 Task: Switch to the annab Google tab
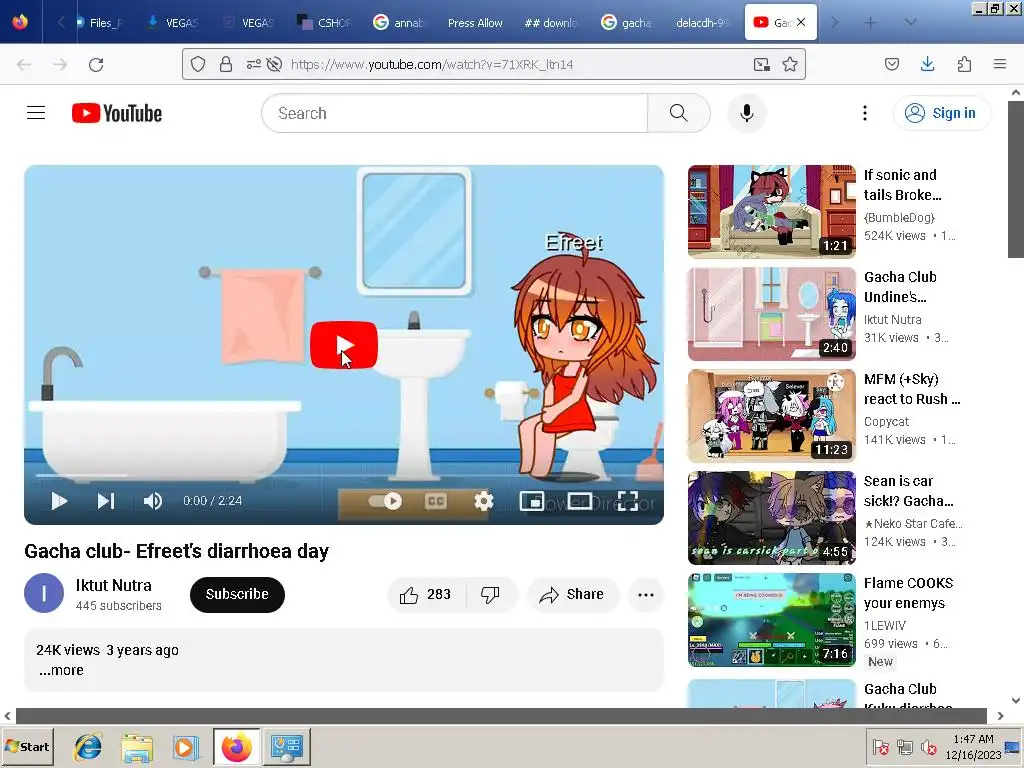pyautogui.click(x=400, y=23)
